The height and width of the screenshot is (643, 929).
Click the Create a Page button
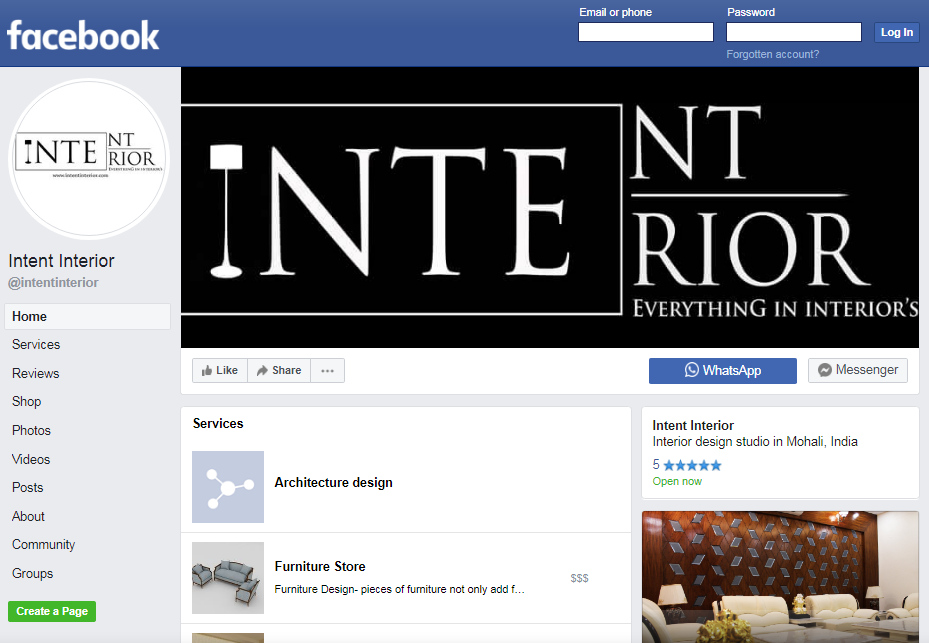pyautogui.click(x=52, y=611)
